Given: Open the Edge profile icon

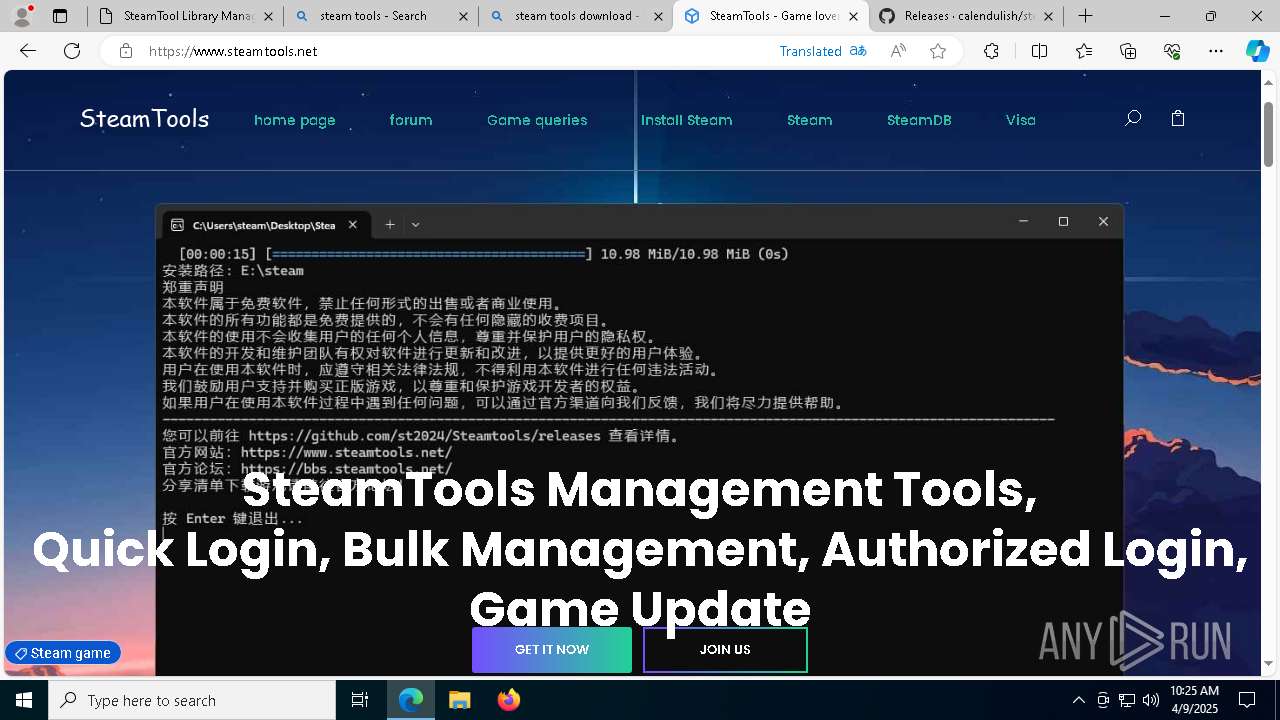Looking at the screenshot, I should pos(22,16).
